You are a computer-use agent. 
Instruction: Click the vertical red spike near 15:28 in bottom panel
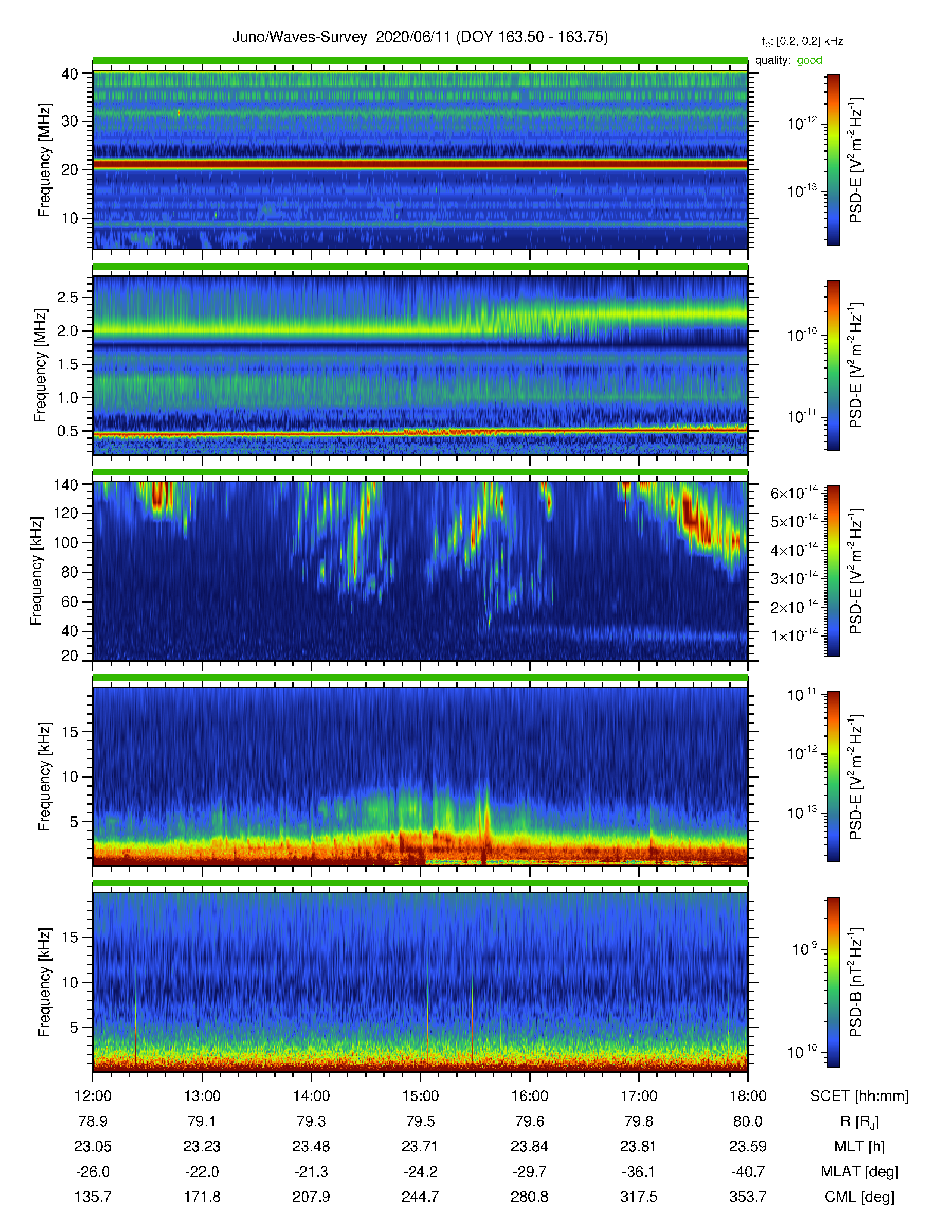(x=472, y=1021)
